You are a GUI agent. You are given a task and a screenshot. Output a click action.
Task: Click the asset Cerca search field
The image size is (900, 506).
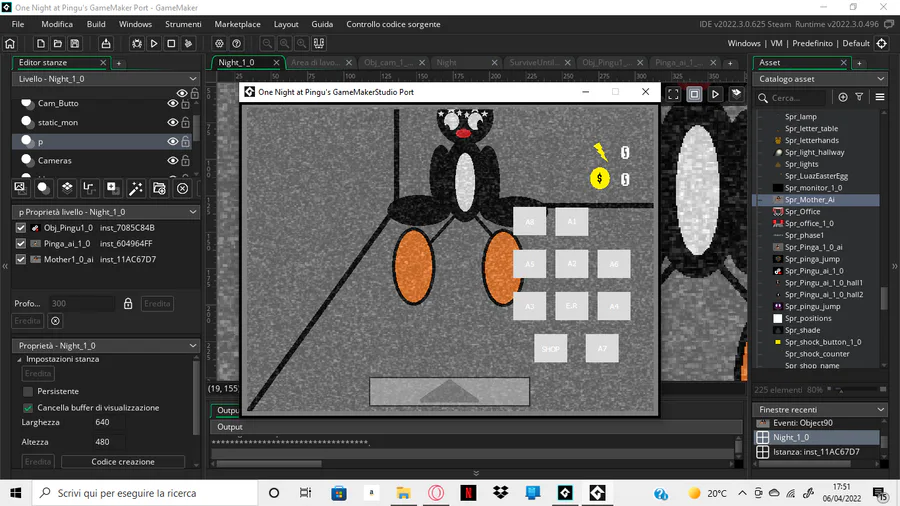coord(797,98)
